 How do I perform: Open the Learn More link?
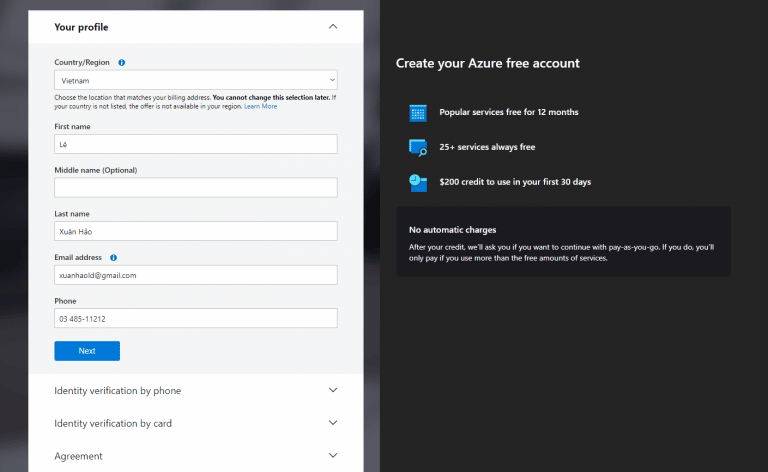click(261, 106)
